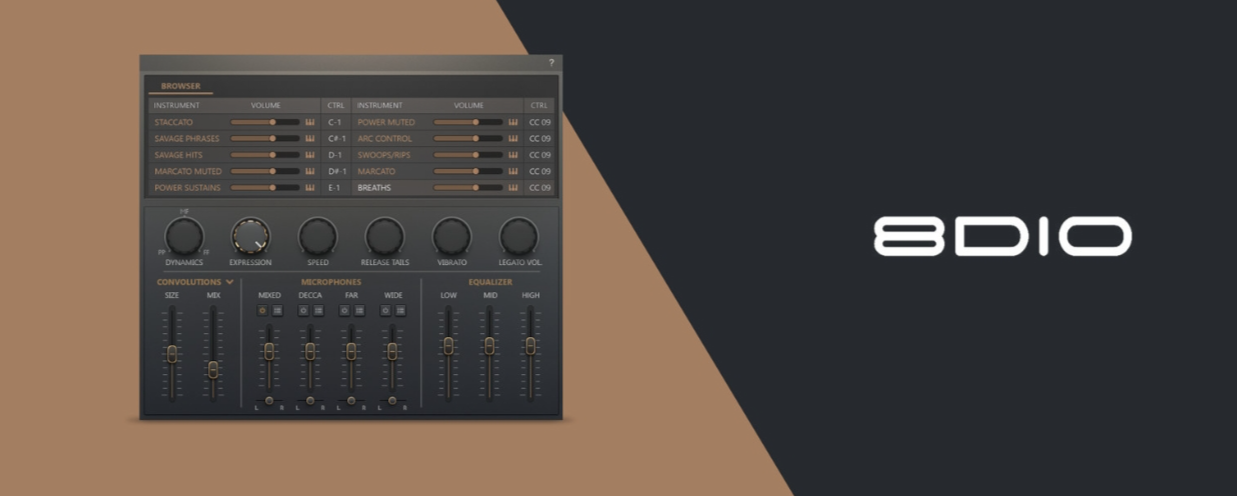Click the MIXED microphone pan knob
This screenshot has width=1237, height=496.
click(269, 400)
